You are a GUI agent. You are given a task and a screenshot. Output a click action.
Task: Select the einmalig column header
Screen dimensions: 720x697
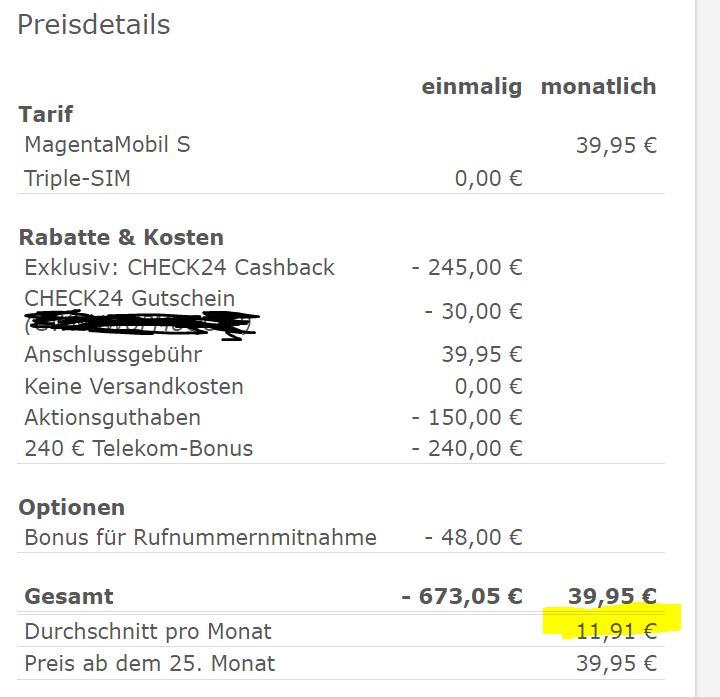[x=471, y=87]
